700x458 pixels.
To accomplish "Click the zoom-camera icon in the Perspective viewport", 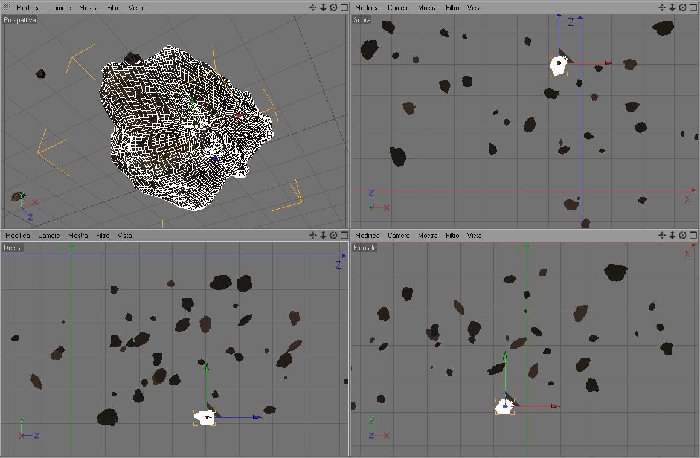I will coord(323,7).
